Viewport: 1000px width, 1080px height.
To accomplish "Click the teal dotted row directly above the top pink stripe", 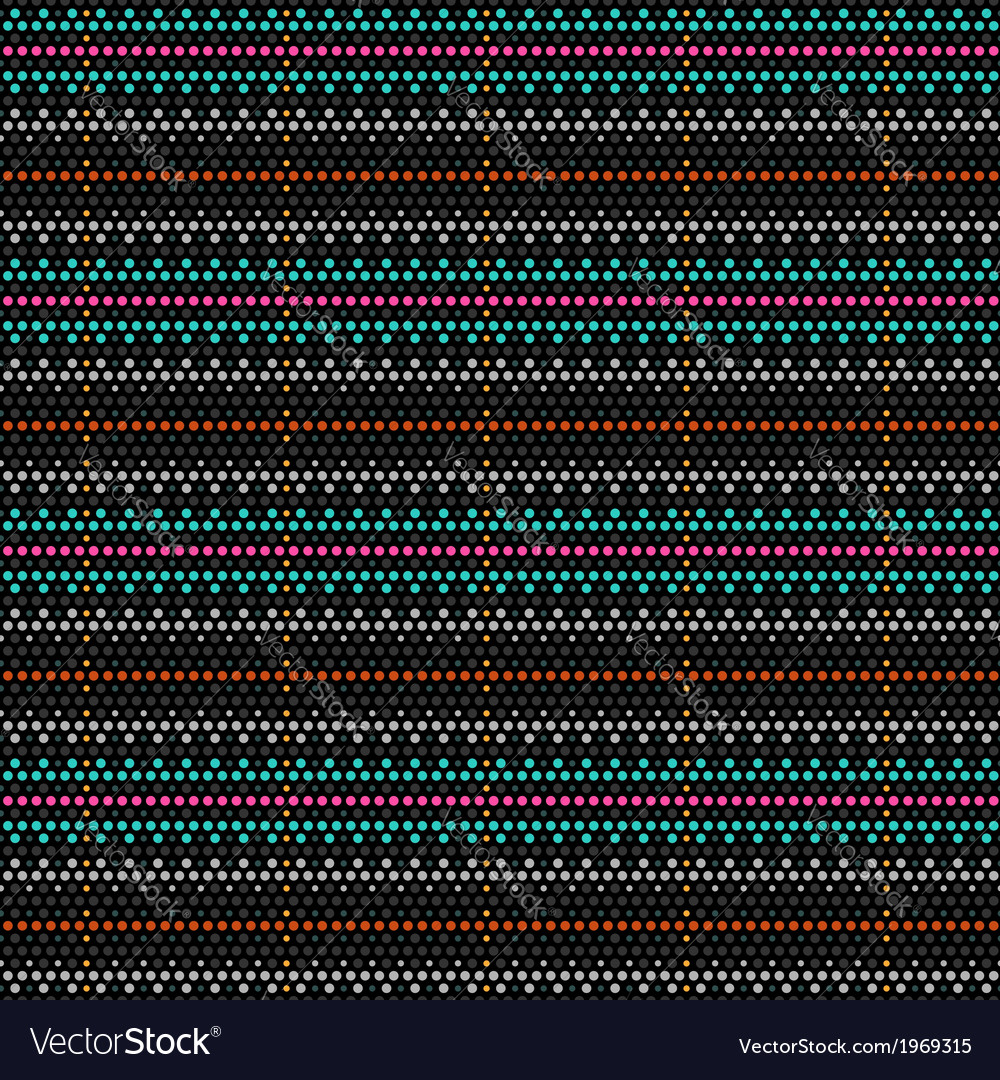I will [x=500, y=25].
